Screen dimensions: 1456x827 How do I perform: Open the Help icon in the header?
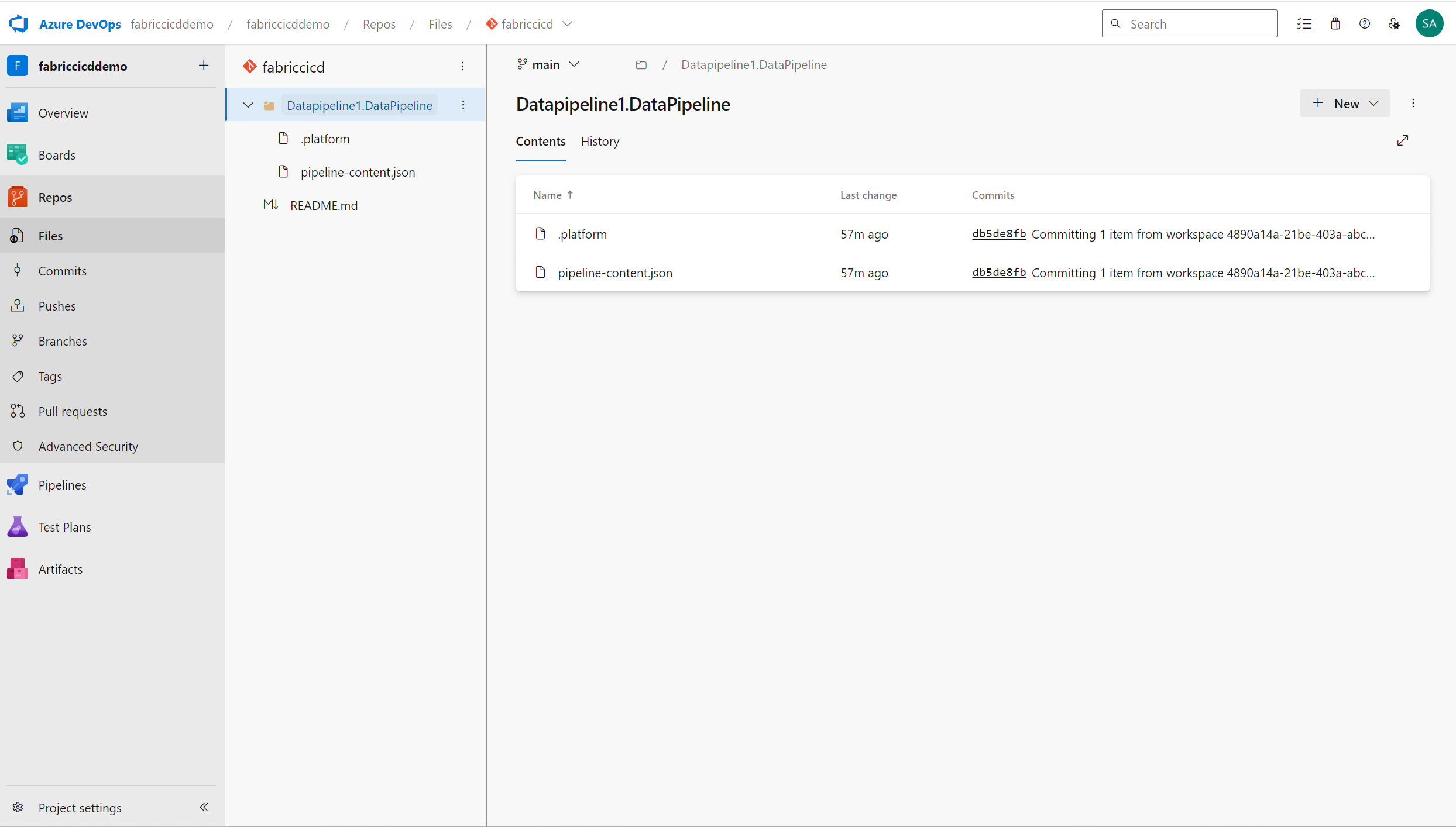1365,24
